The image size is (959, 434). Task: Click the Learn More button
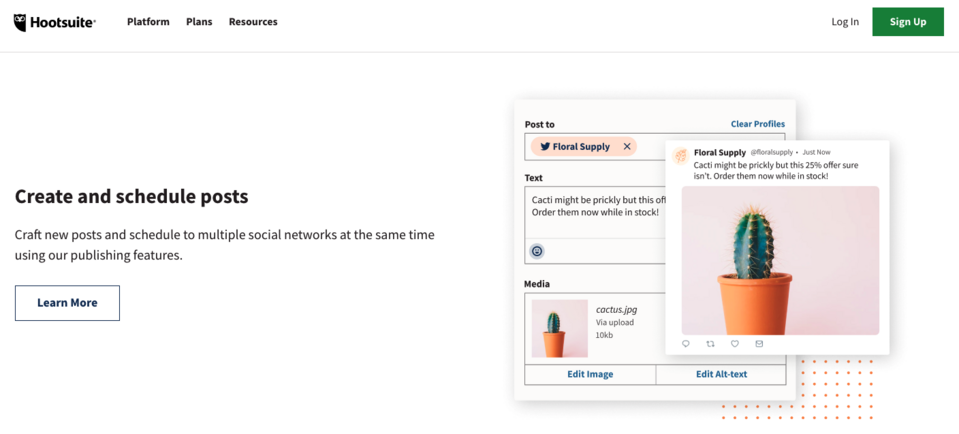pyautogui.click(x=67, y=303)
